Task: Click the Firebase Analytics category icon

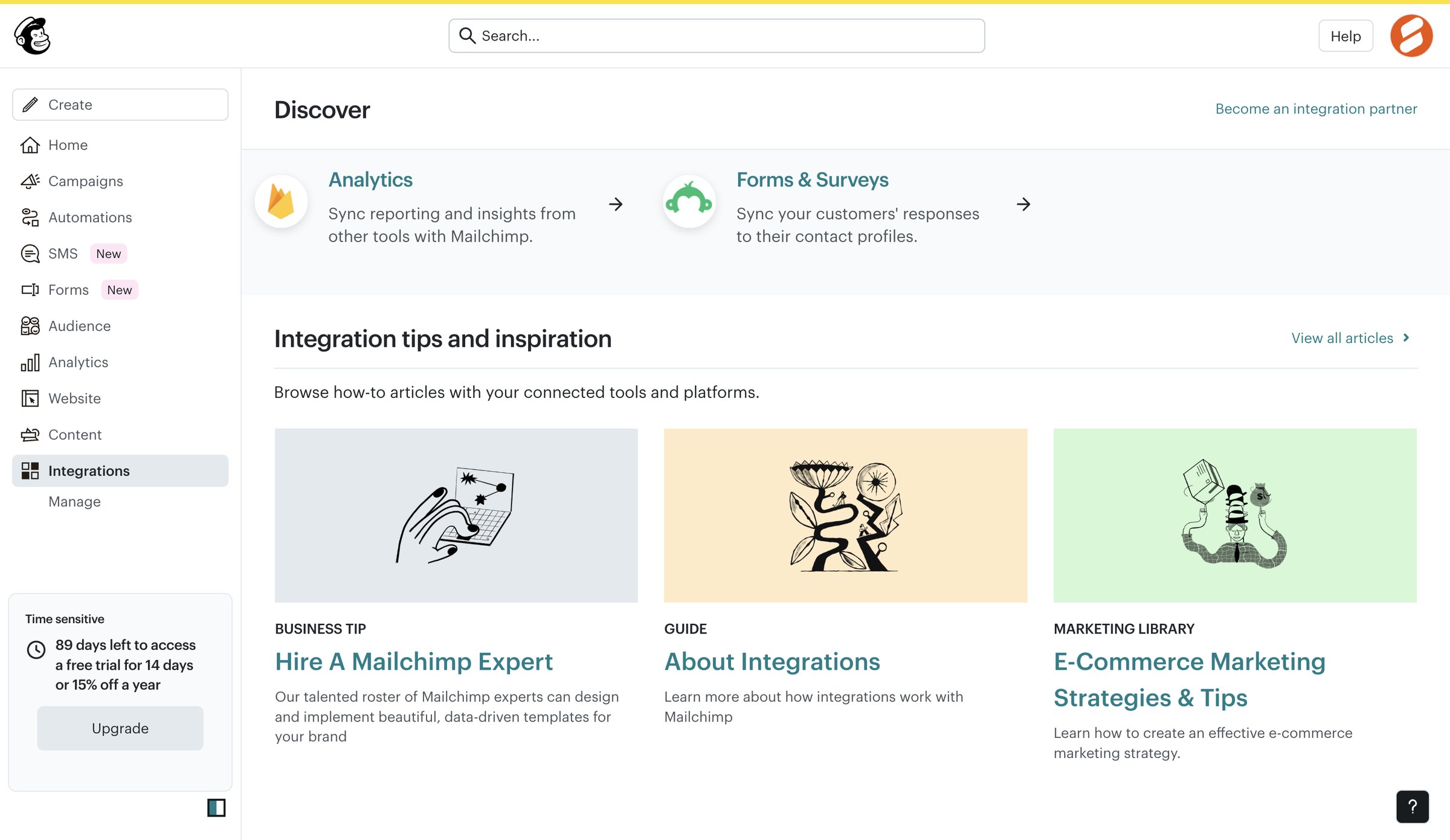Action: coord(281,202)
